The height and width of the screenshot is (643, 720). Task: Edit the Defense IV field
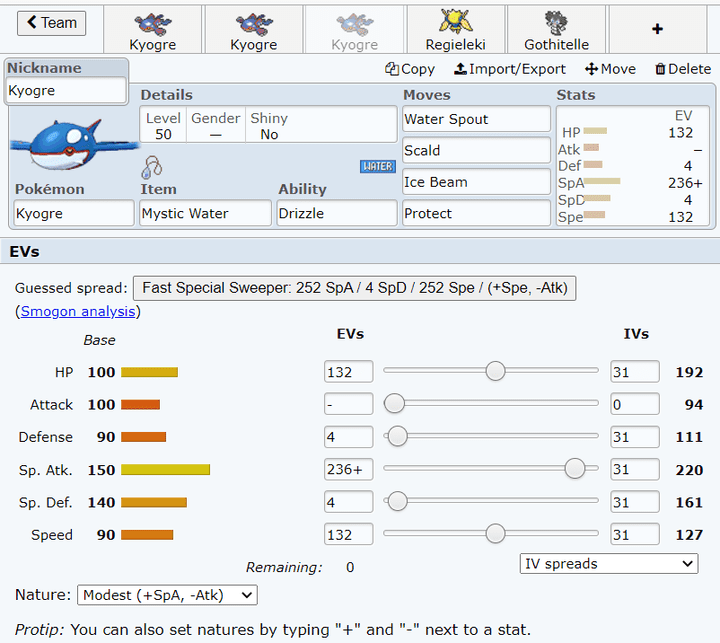[x=635, y=437]
